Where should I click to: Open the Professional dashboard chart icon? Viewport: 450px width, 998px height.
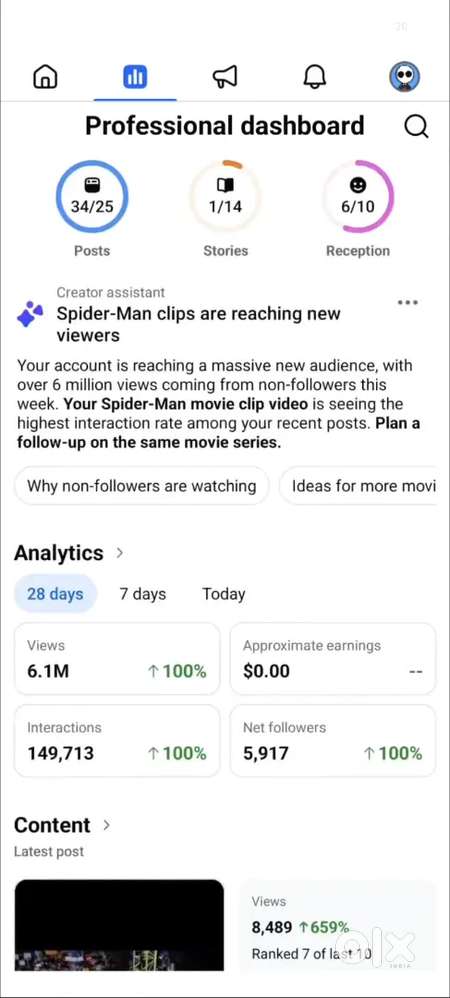point(135,77)
